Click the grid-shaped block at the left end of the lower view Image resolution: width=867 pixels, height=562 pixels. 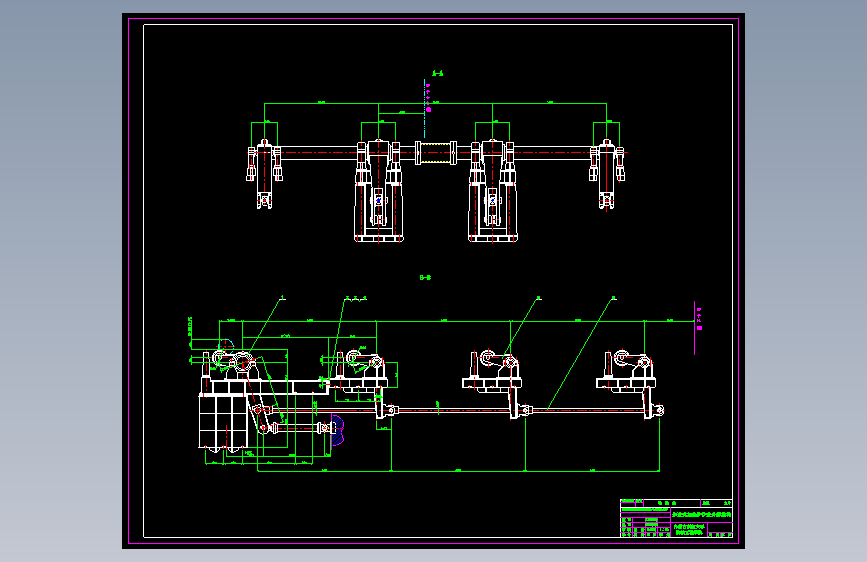[x=223, y=422]
